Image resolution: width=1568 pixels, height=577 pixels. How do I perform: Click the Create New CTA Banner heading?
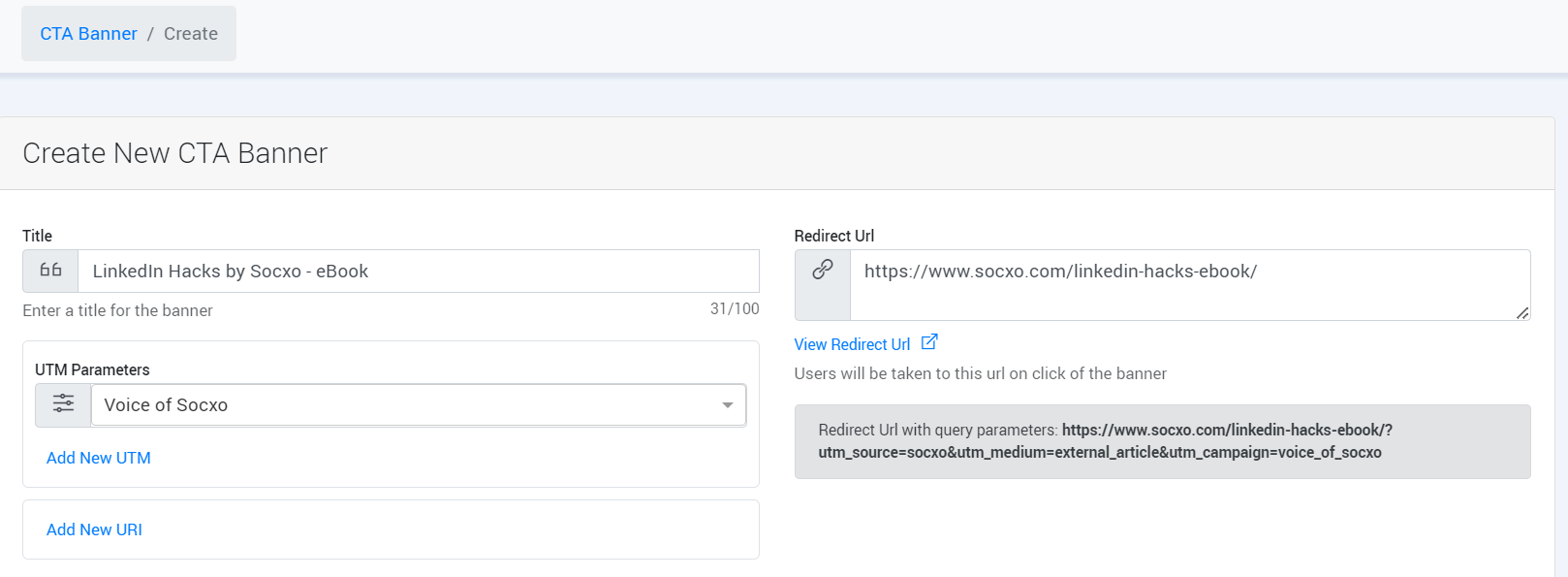175,153
